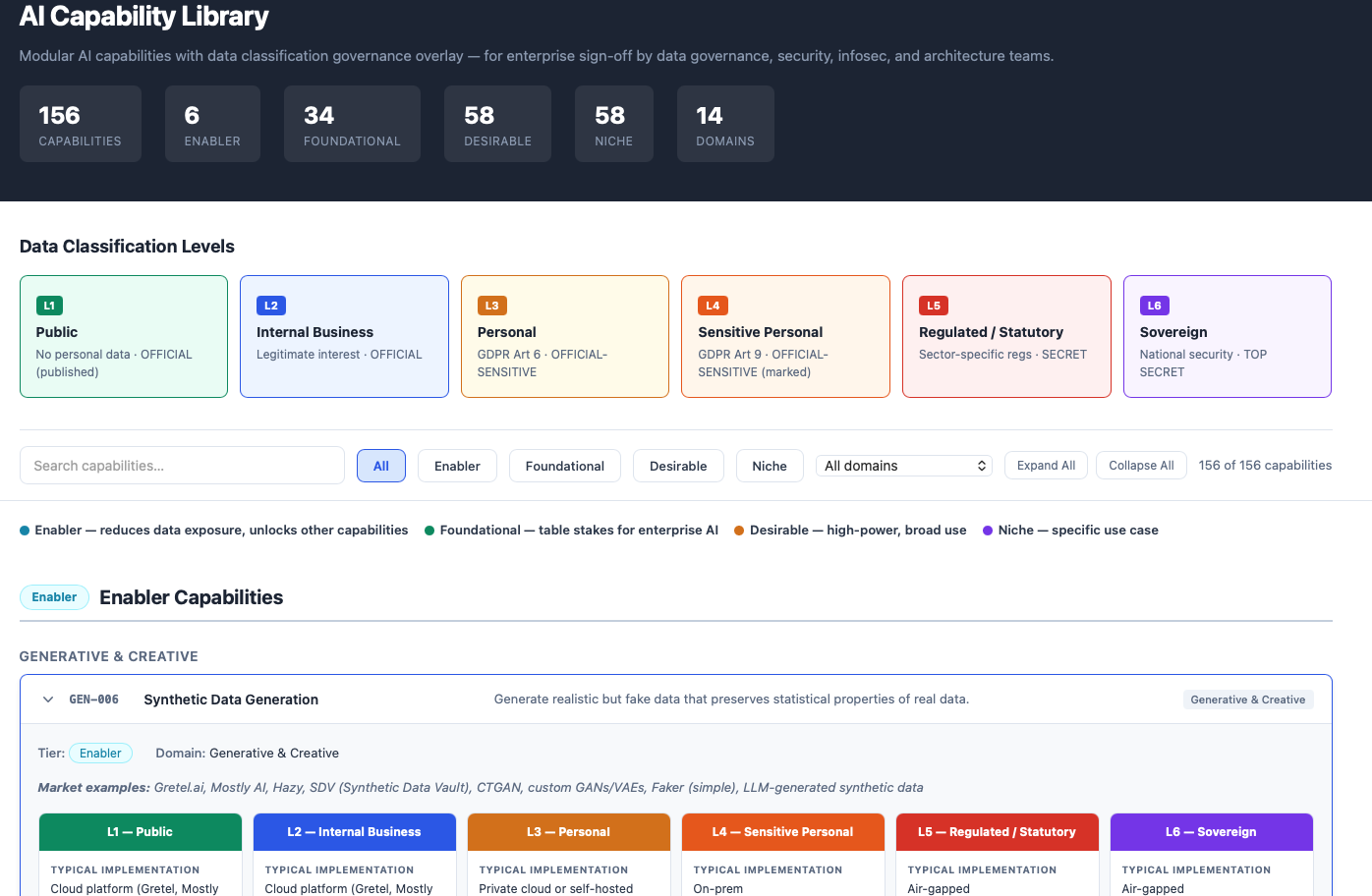Click the 34 Foundational stat card
The width and height of the screenshot is (1372, 896).
click(352, 123)
